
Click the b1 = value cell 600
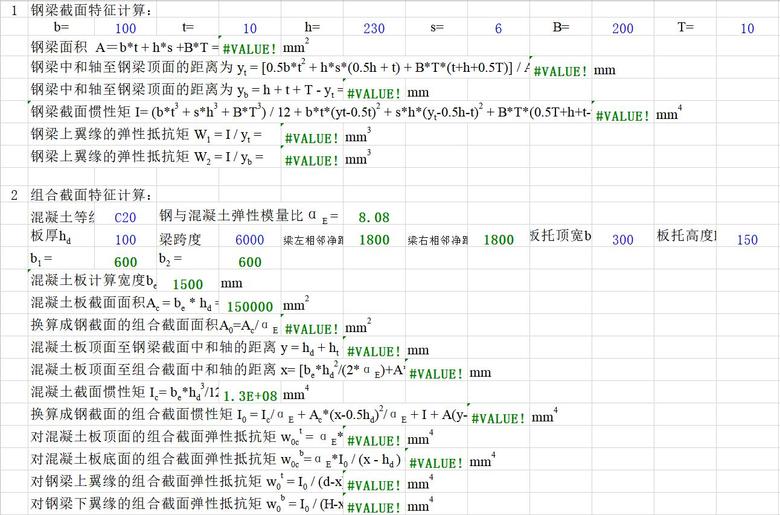pos(125,262)
